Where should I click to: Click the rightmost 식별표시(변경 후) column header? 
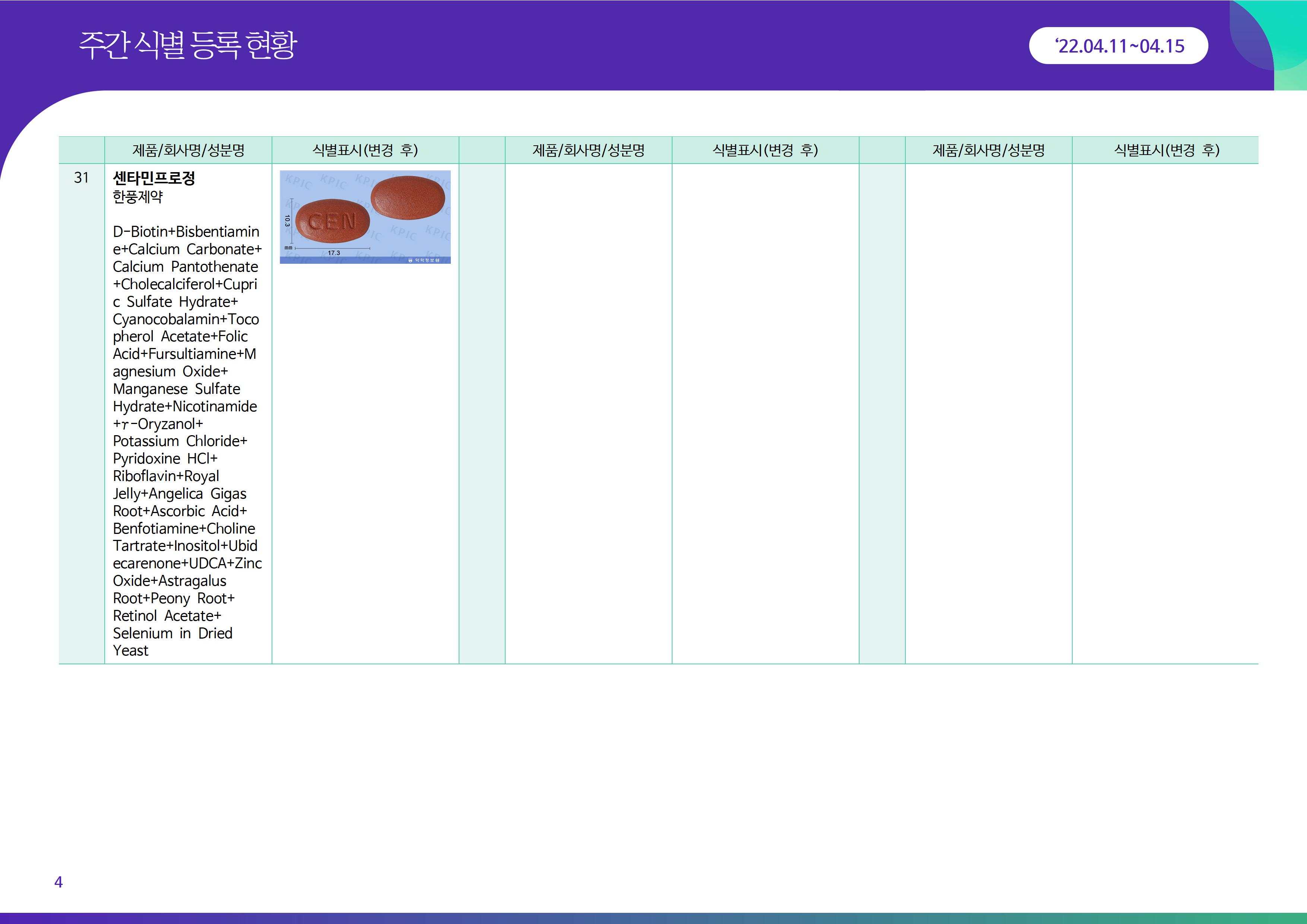click(1167, 150)
